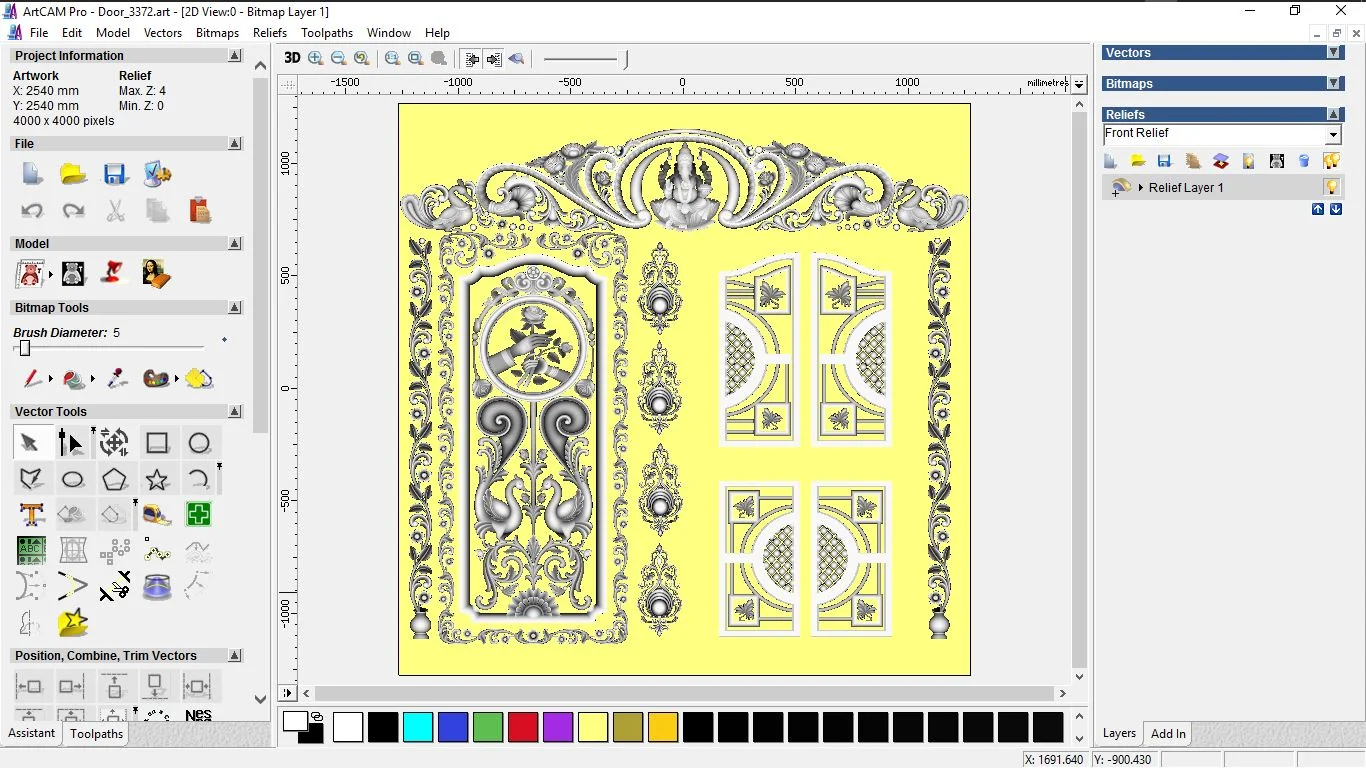Open the Front Relief dropdown
The image size is (1366, 768).
point(1333,135)
